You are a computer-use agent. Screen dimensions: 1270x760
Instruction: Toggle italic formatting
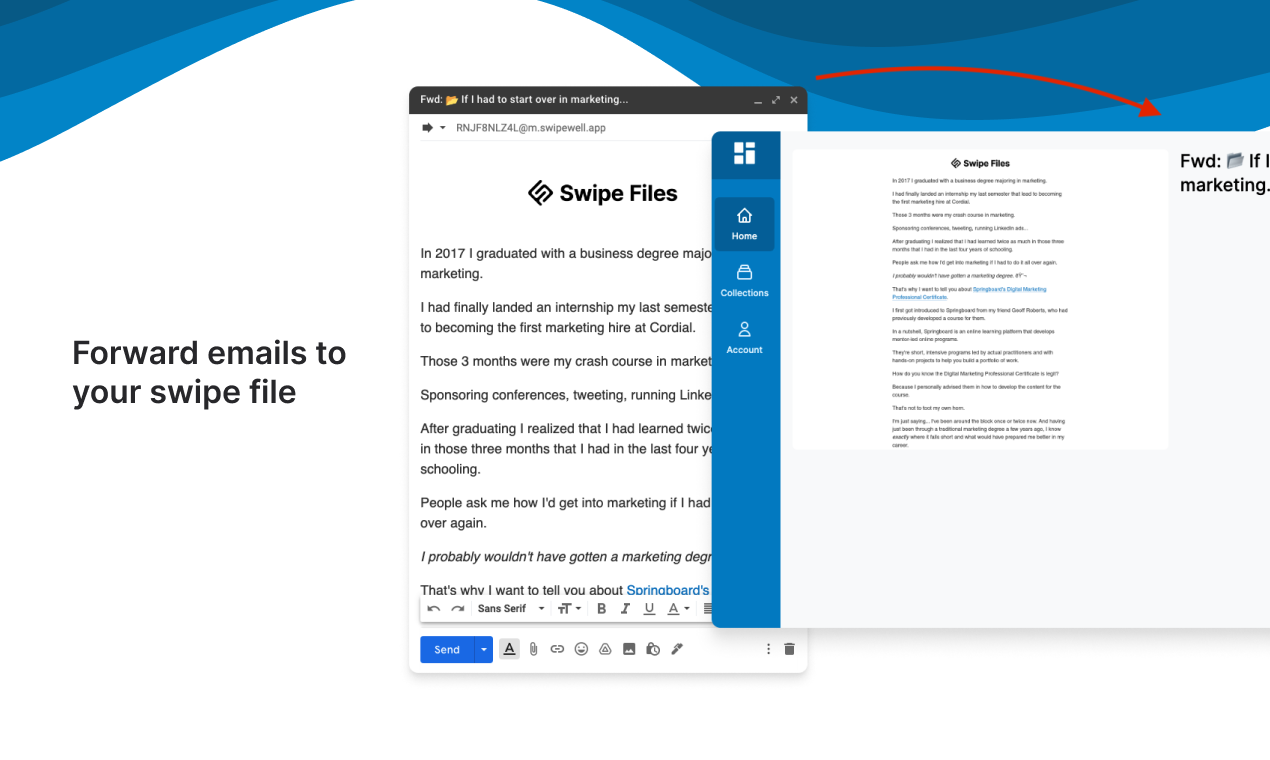[625, 608]
